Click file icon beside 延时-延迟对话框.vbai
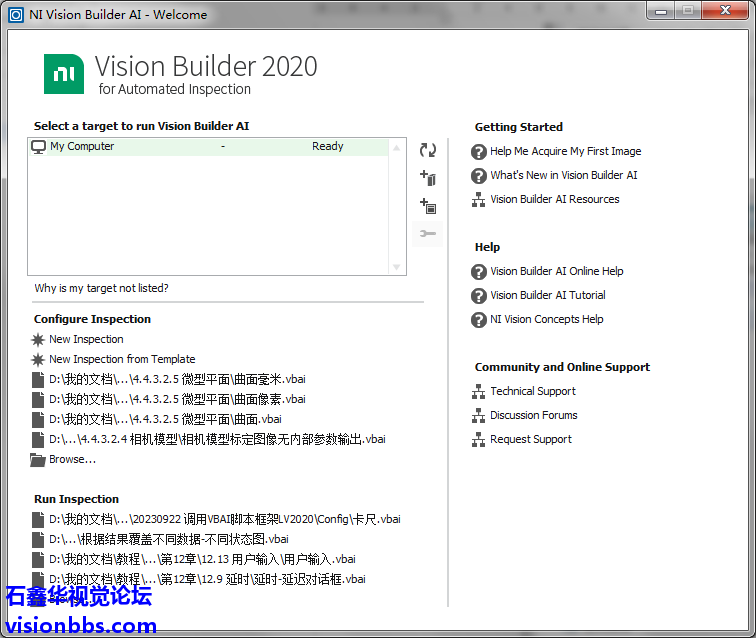Image resolution: width=756 pixels, height=638 pixels. pos(38,580)
